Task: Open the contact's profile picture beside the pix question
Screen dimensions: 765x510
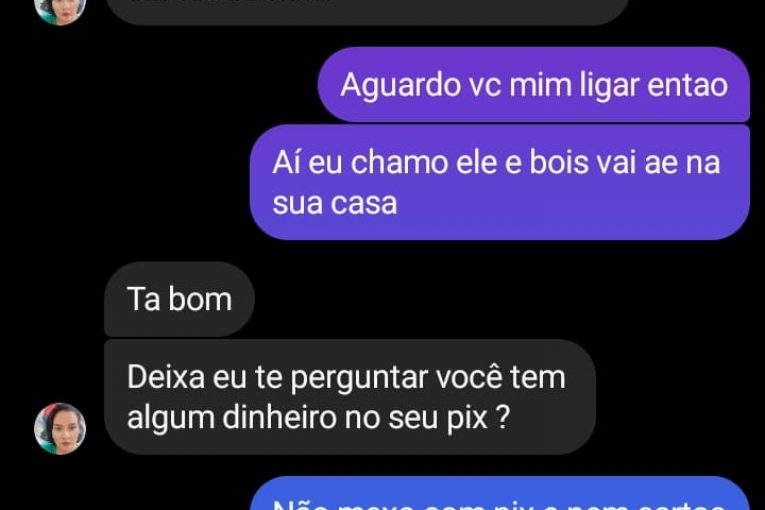Action: [x=60, y=428]
